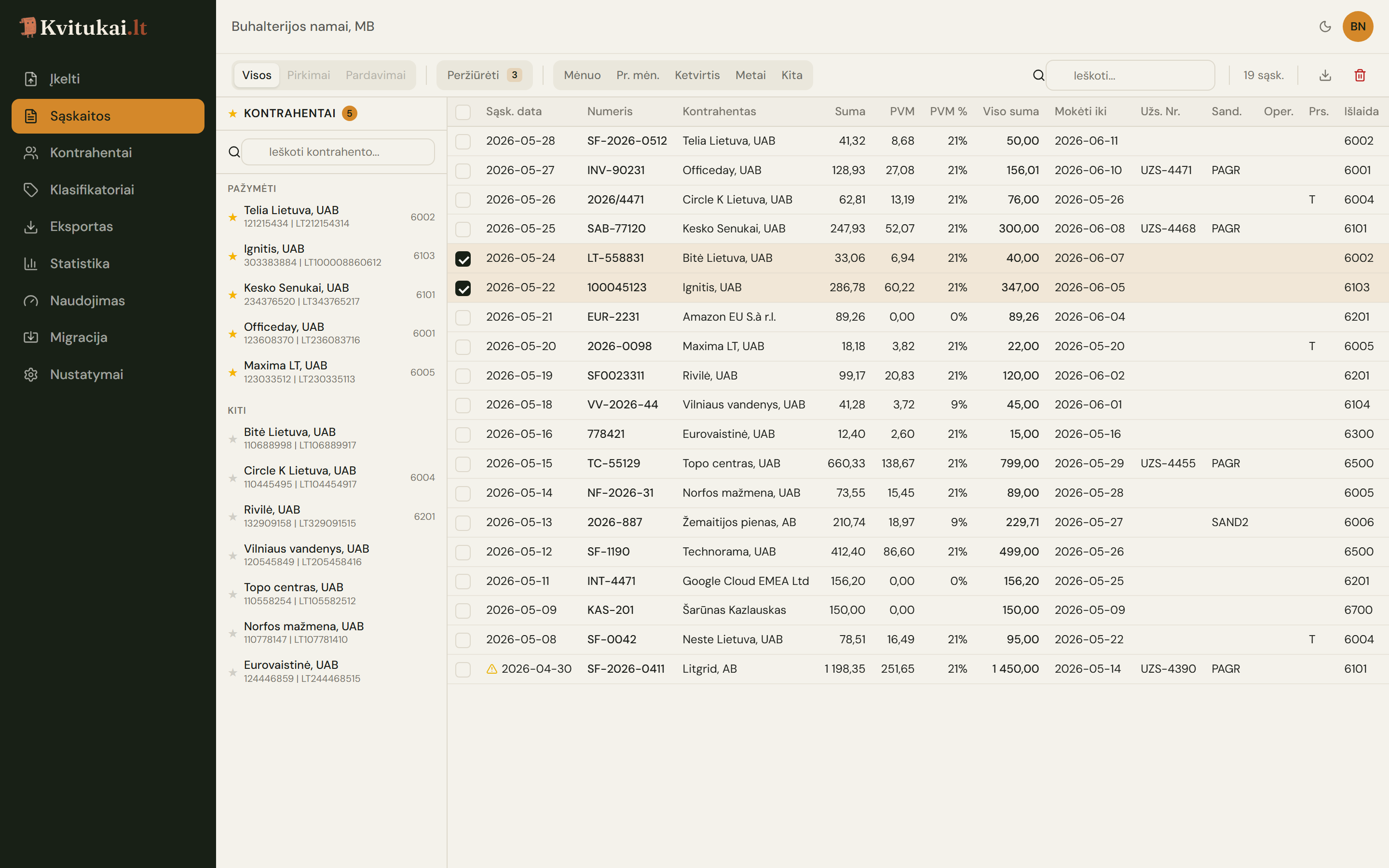Star Eurovaistinė, UAB contractor
The height and width of the screenshot is (868, 1389).
pyautogui.click(x=232, y=672)
